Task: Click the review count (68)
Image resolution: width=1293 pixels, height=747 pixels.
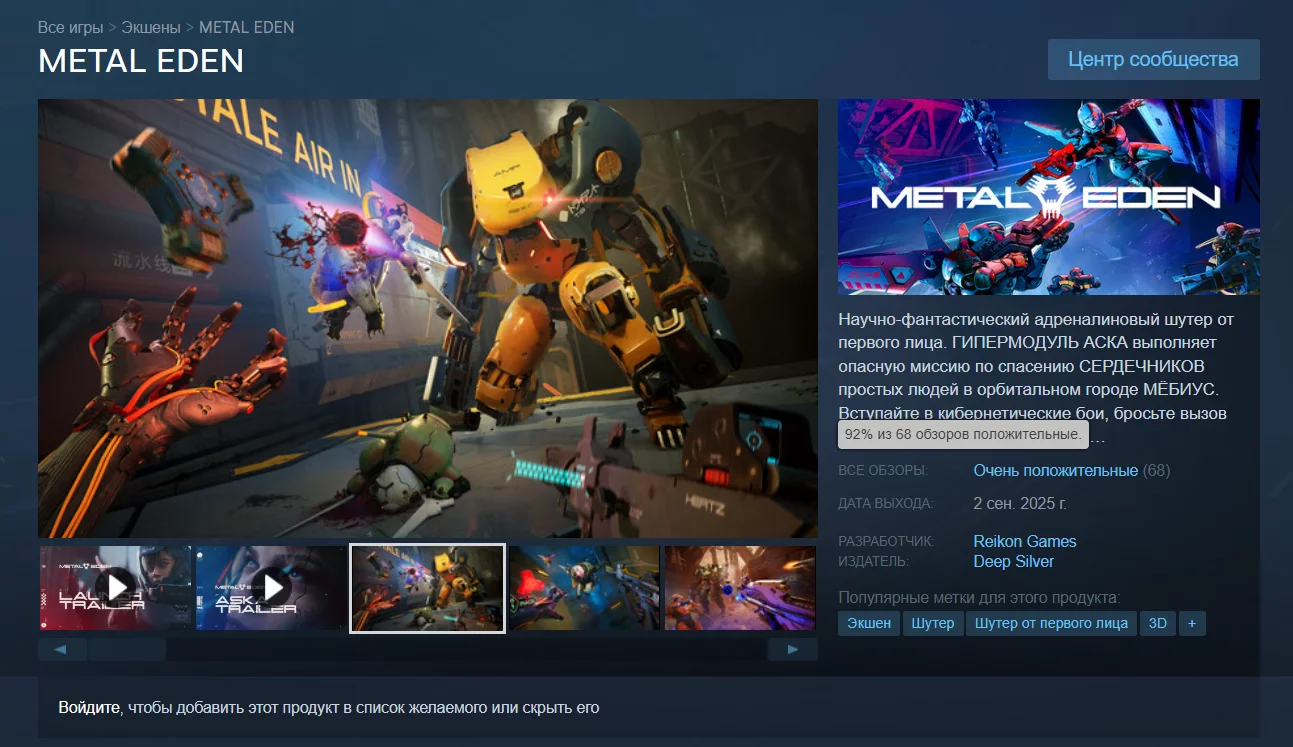Action: click(1156, 470)
